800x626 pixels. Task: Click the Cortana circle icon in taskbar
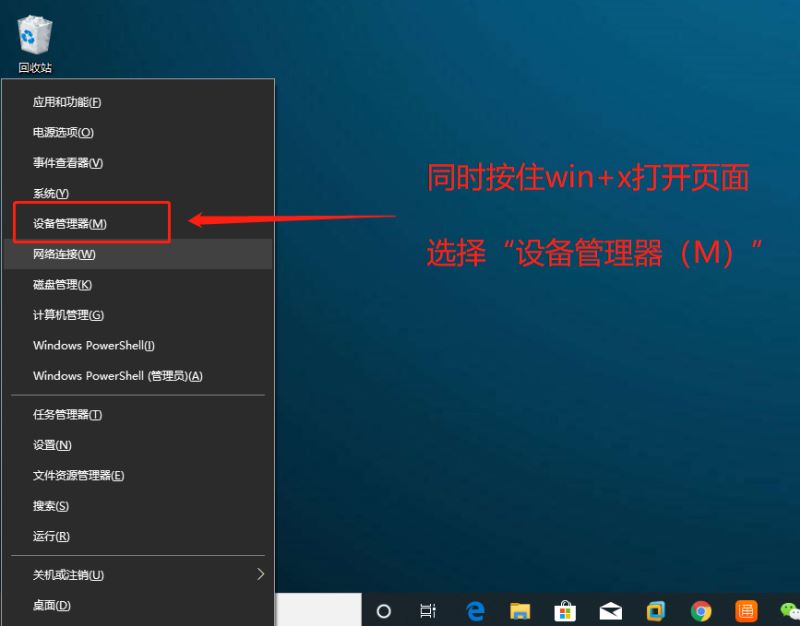click(383, 611)
